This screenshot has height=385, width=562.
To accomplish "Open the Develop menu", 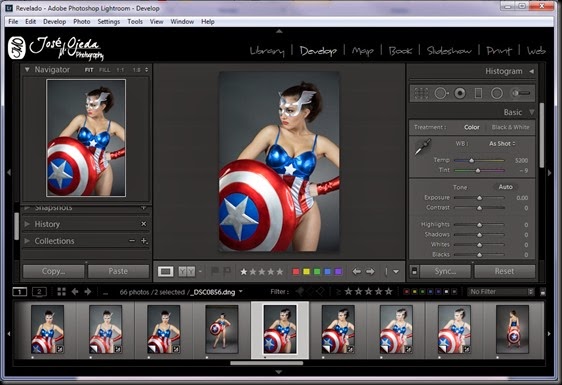I will (x=54, y=22).
